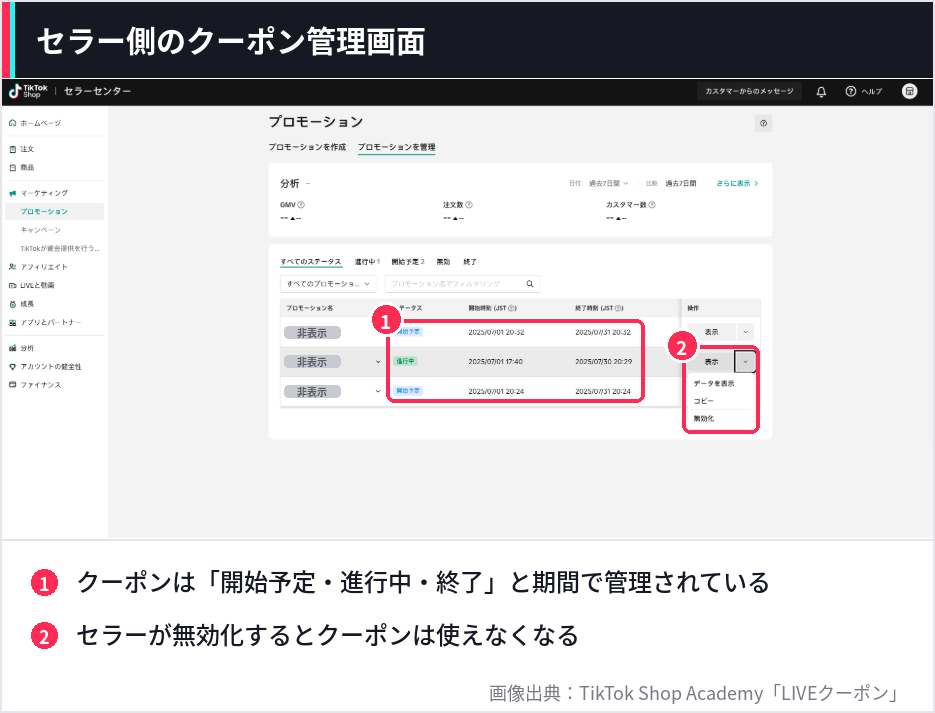Viewport: 935px width, 713px height.
Task: Switch to プロモーションを作成 tab
Action: pyautogui.click(x=307, y=147)
